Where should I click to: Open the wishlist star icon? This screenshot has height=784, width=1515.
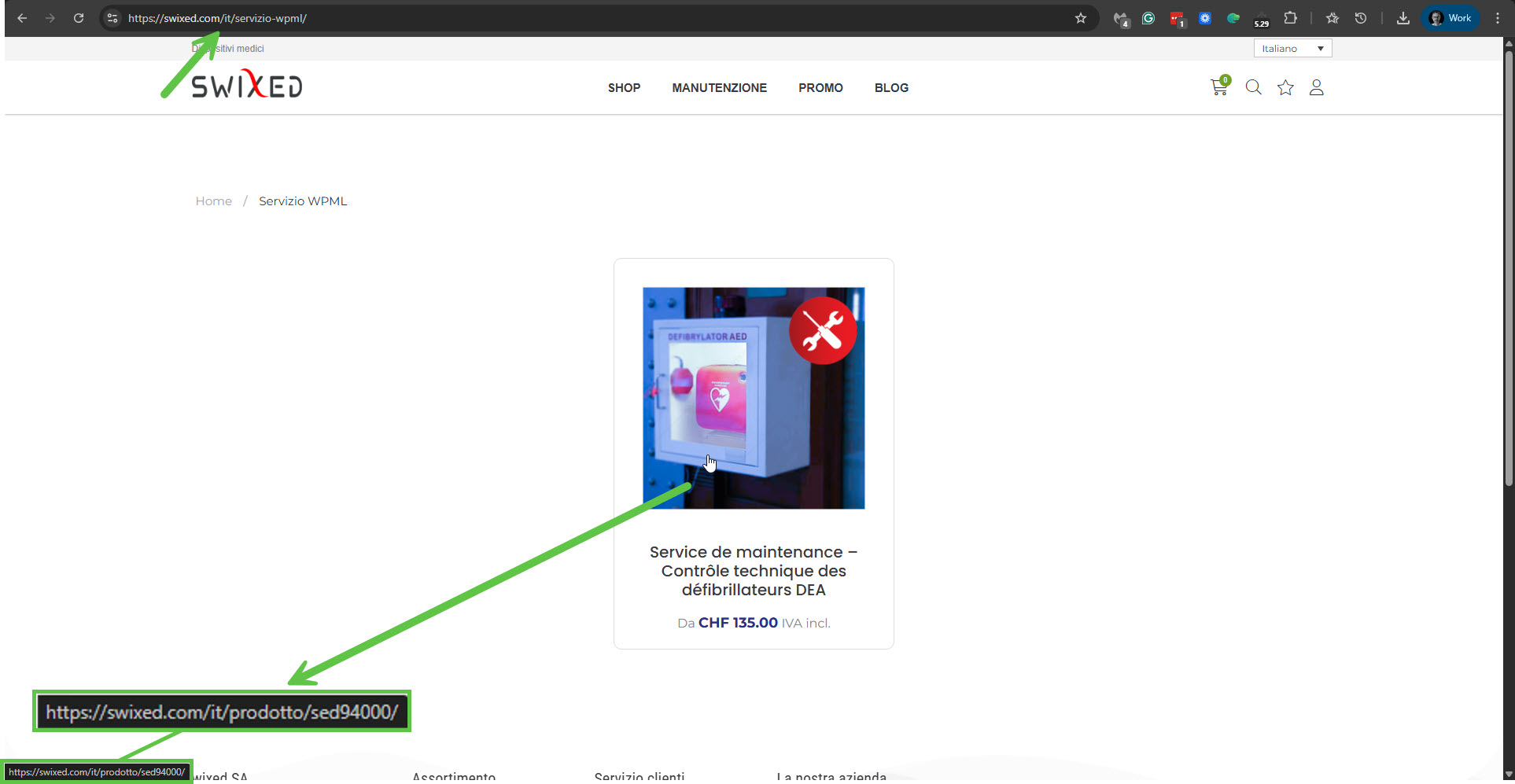(x=1285, y=87)
